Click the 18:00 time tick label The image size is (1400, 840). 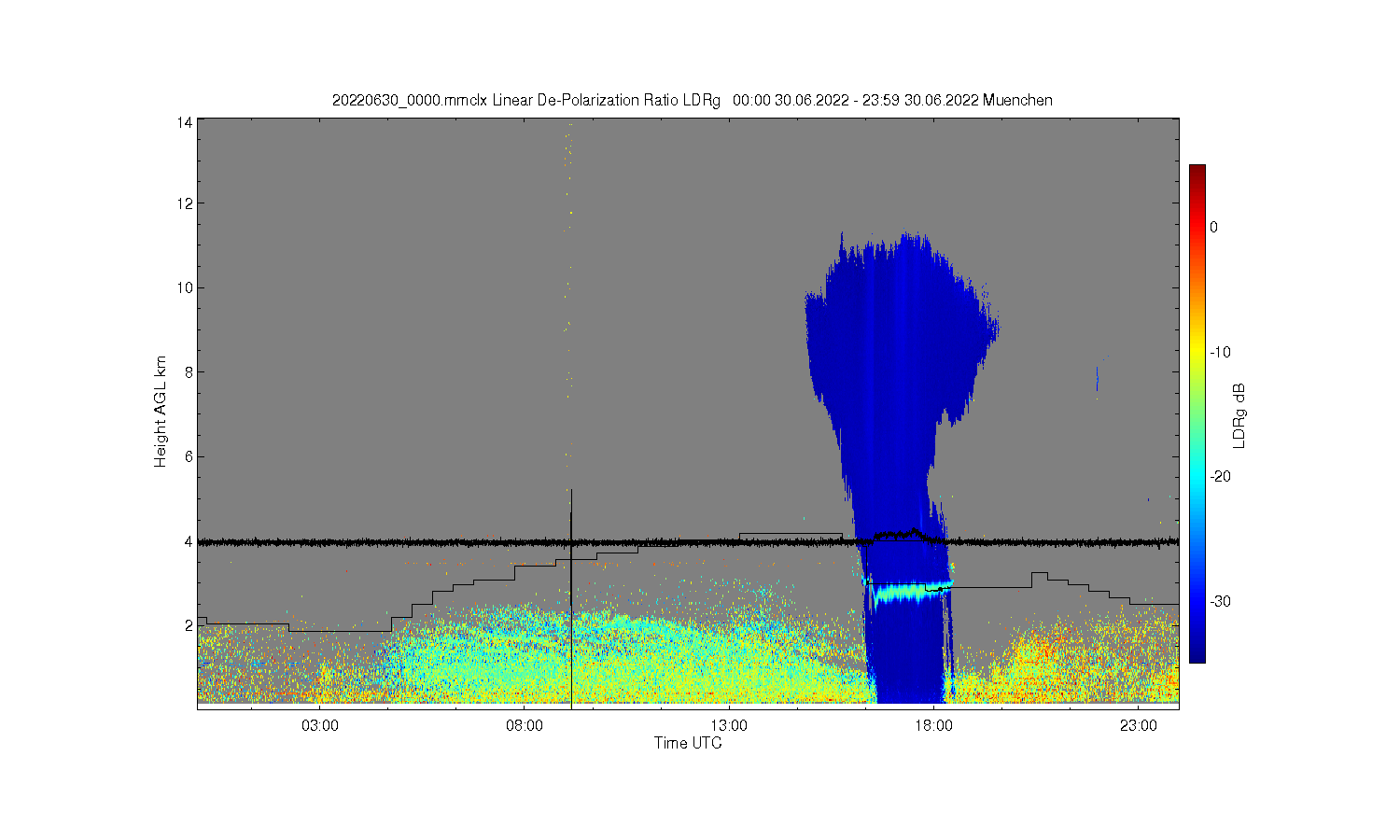(x=933, y=725)
